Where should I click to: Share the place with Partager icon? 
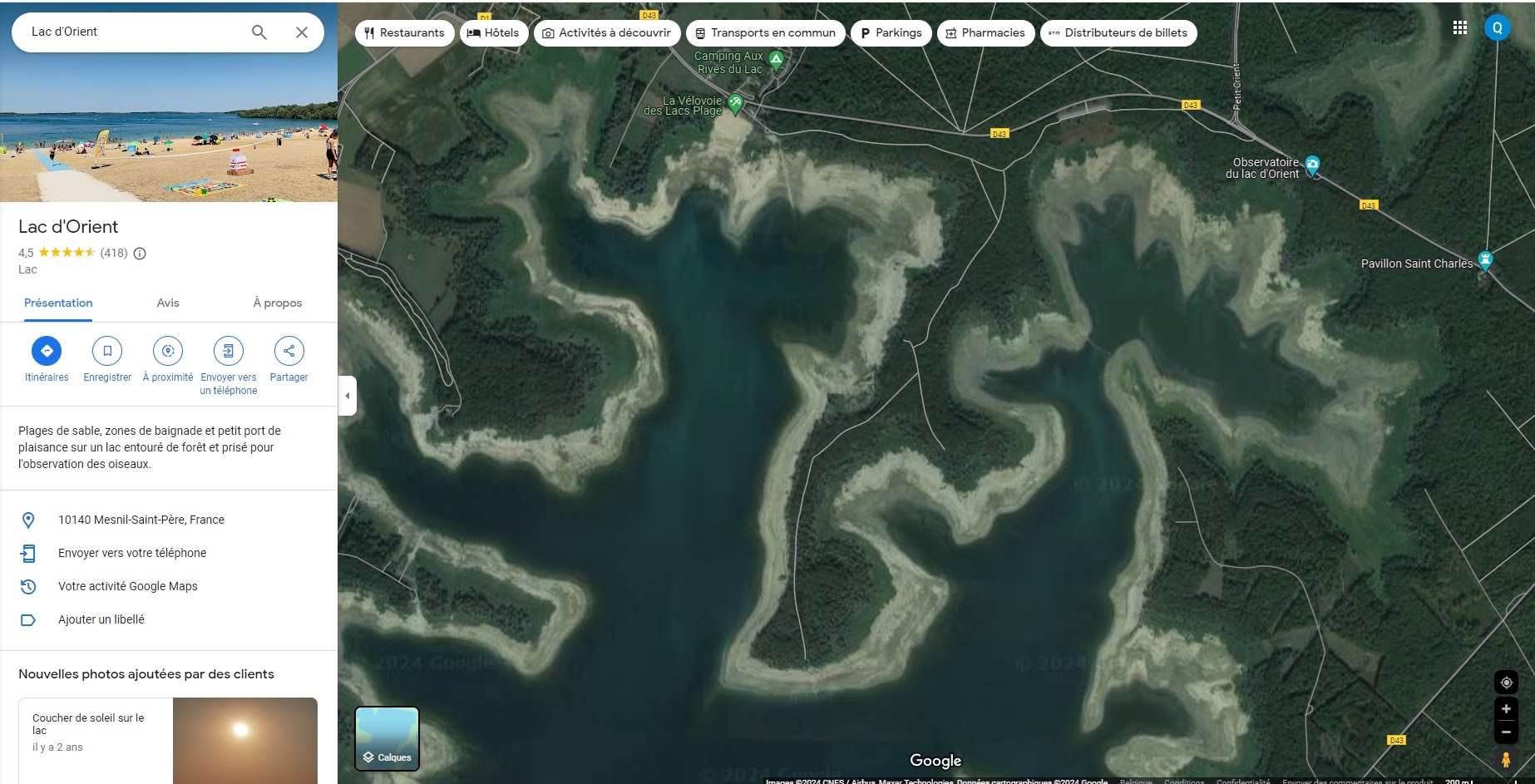tap(289, 351)
